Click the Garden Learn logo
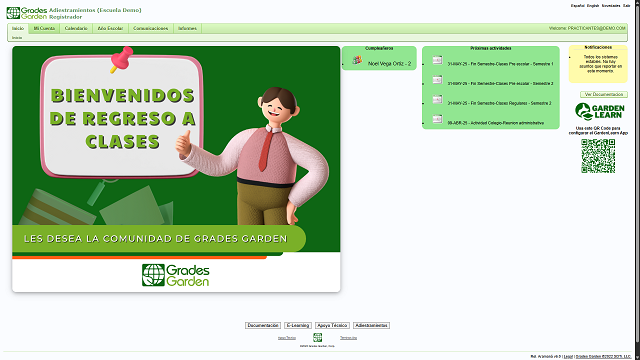 [x=600, y=111]
